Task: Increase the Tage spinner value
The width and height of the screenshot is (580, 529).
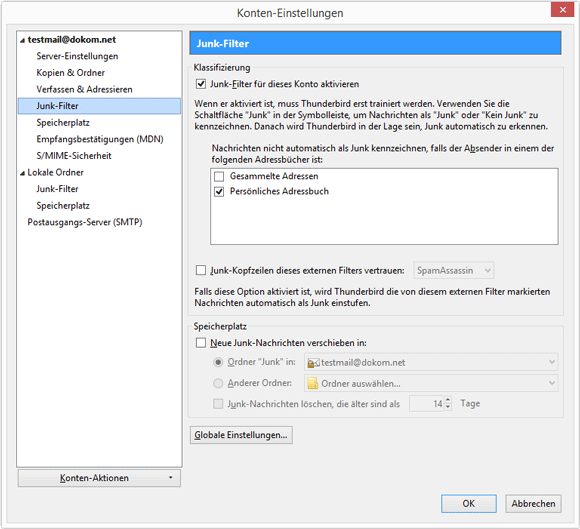Action: [x=448, y=400]
